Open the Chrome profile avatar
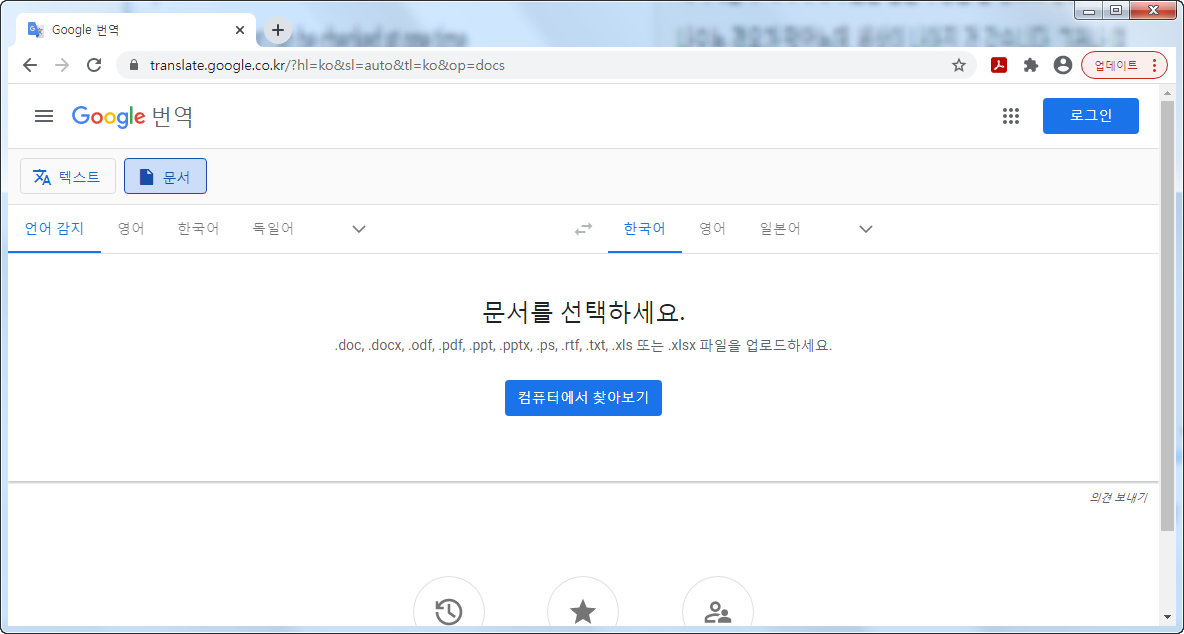 (x=1063, y=65)
